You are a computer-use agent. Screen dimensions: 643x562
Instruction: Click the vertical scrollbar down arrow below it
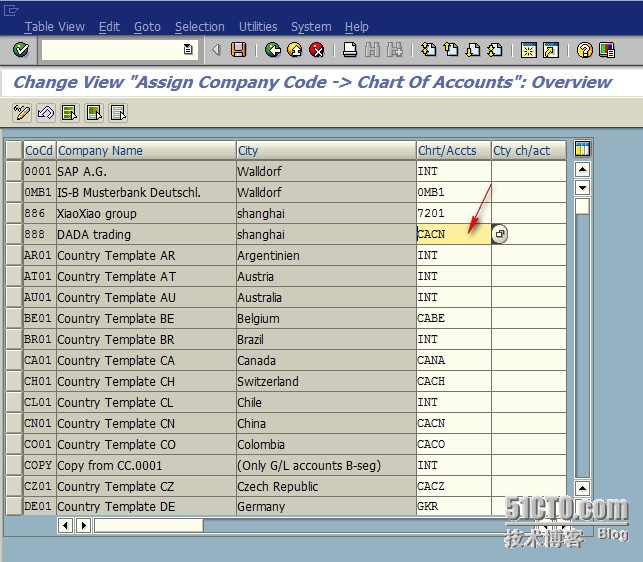tap(582, 187)
